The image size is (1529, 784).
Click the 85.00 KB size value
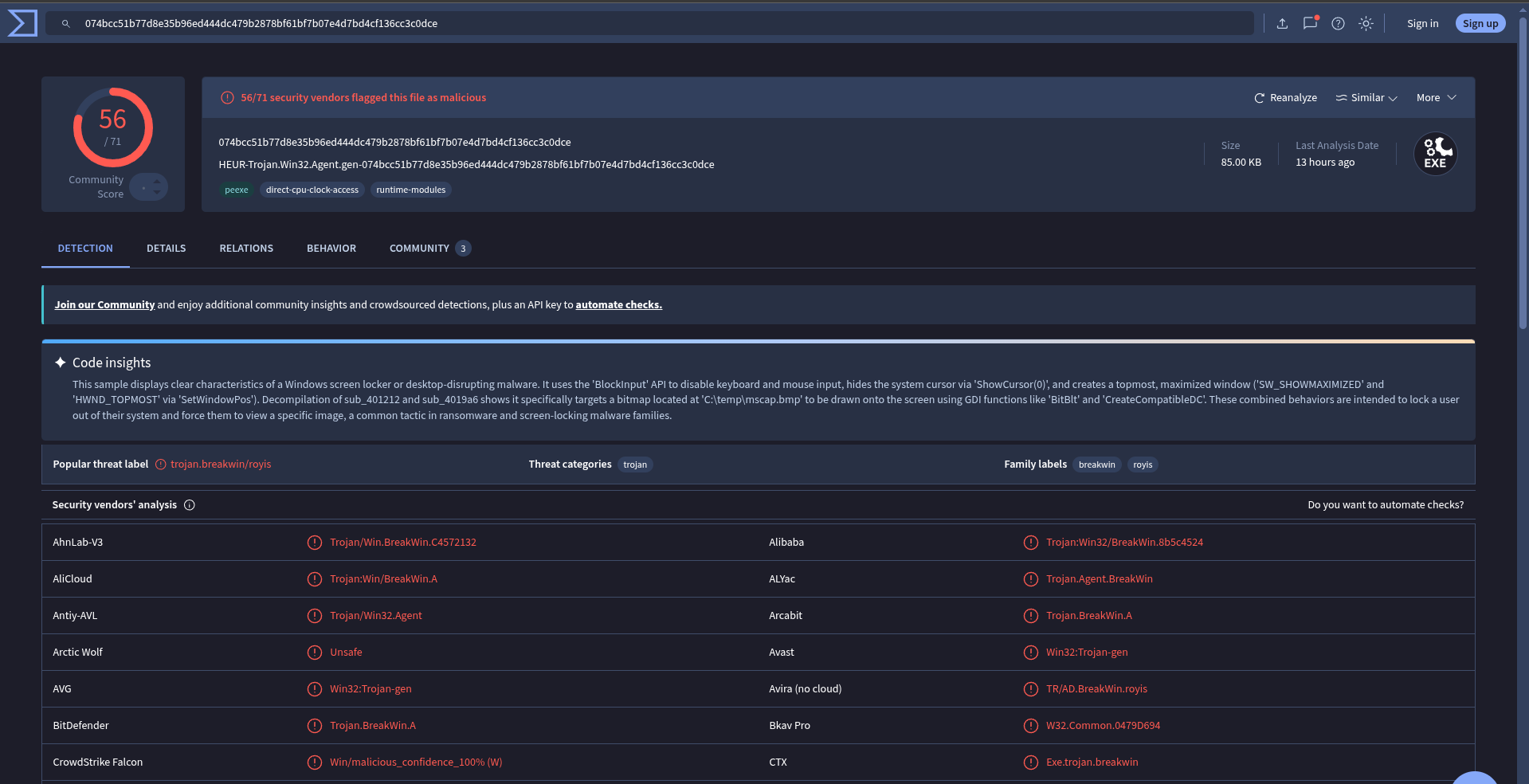pyautogui.click(x=1241, y=163)
